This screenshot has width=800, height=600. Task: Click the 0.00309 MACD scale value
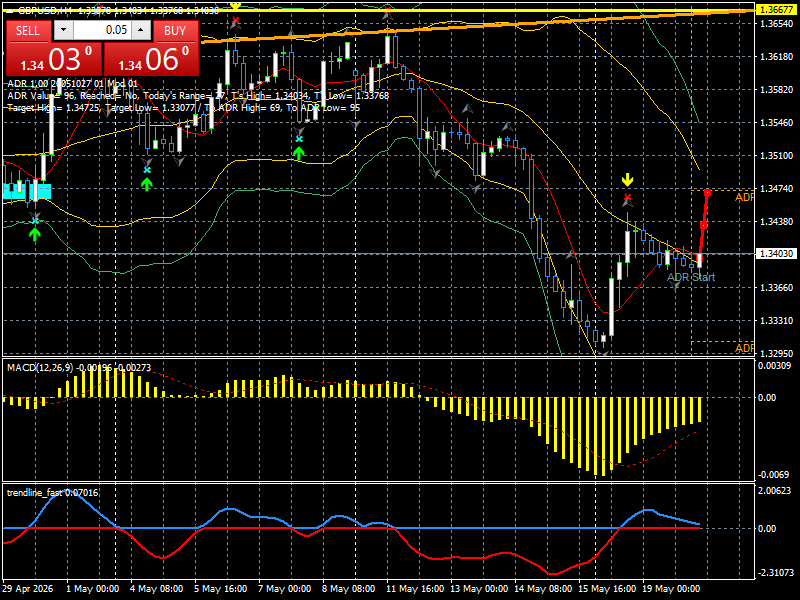click(774, 365)
